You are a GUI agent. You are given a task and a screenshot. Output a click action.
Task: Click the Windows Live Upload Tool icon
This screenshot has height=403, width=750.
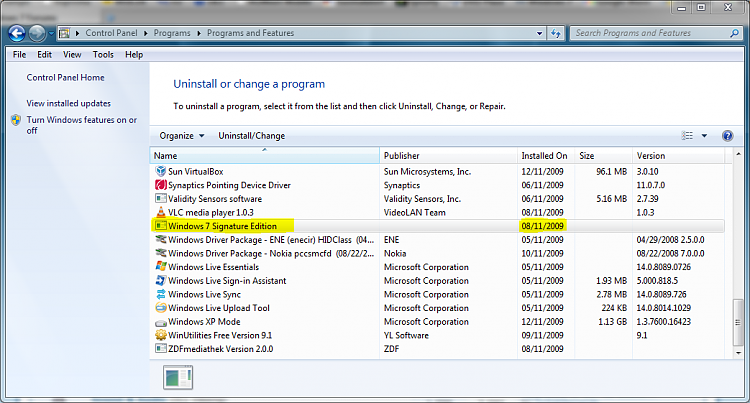click(x=161, y=308)
